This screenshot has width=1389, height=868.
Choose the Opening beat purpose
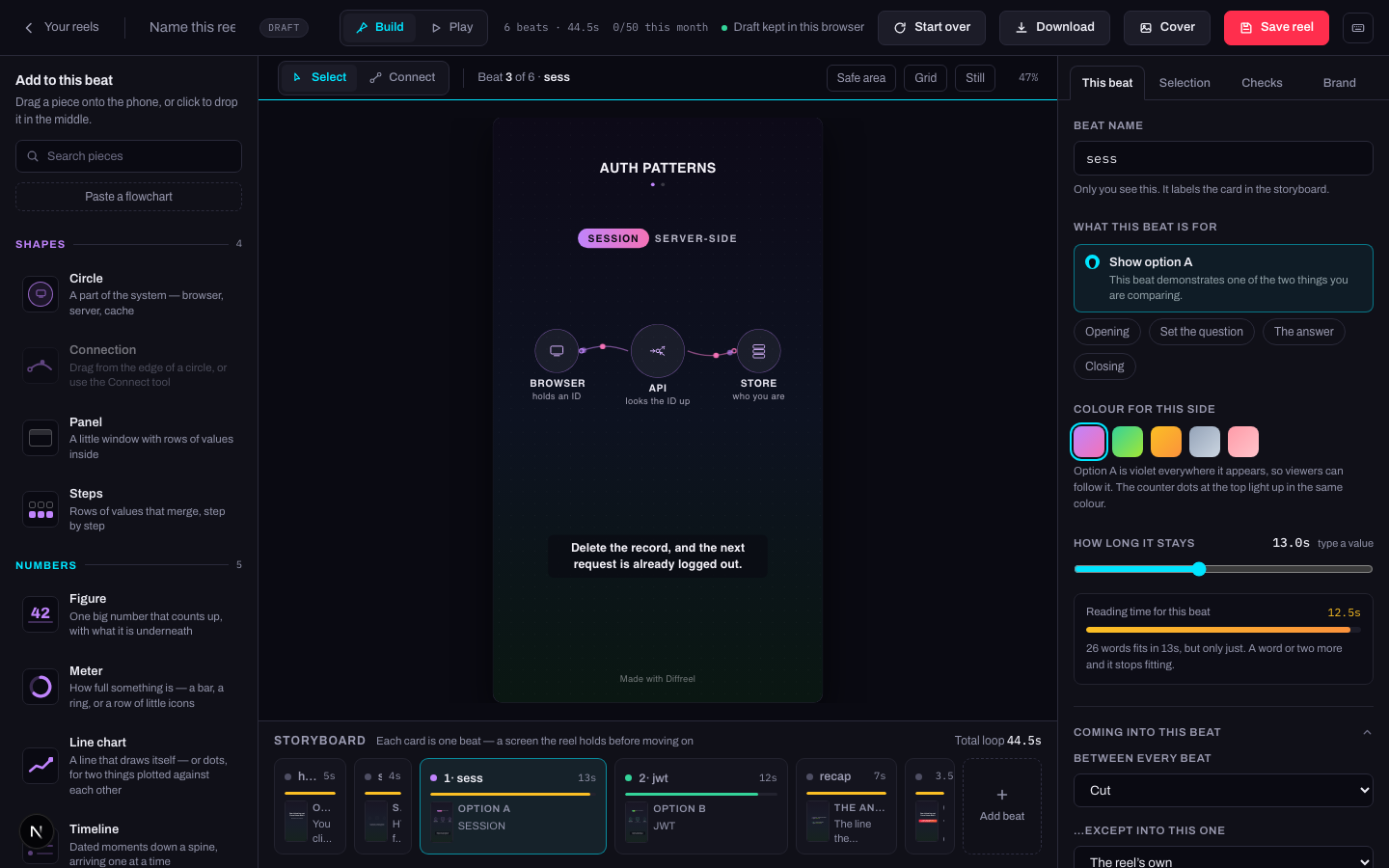(x=1107, y=332)
